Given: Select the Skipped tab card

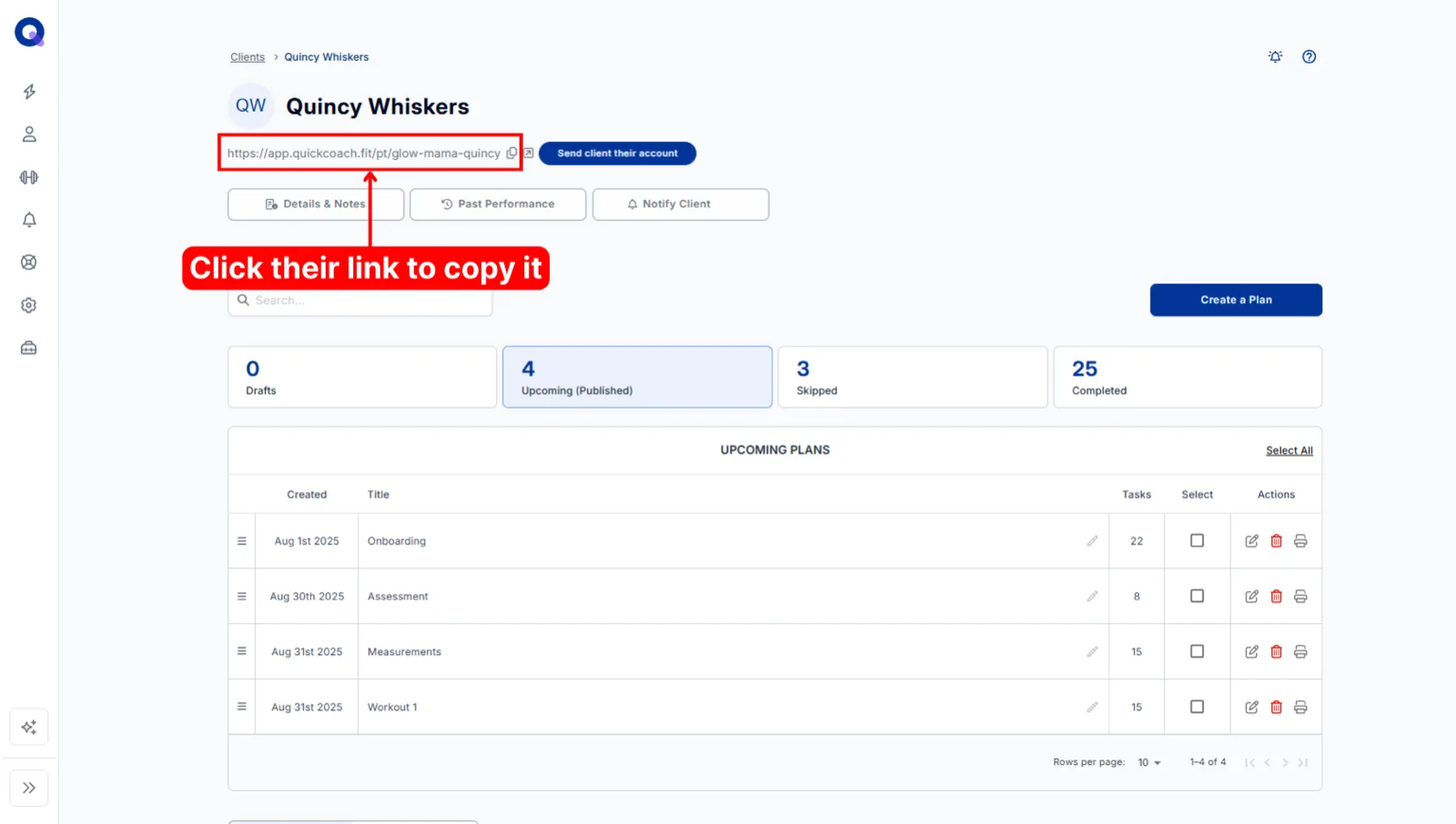Looking at the screenshot, I should (913, 377).
